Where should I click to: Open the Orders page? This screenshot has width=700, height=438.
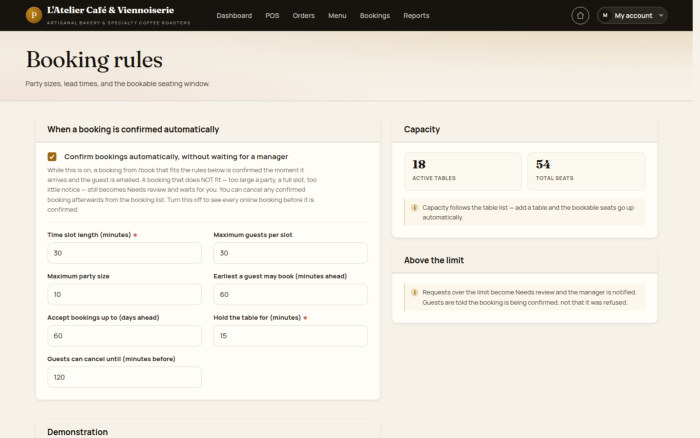click(304, 16)
